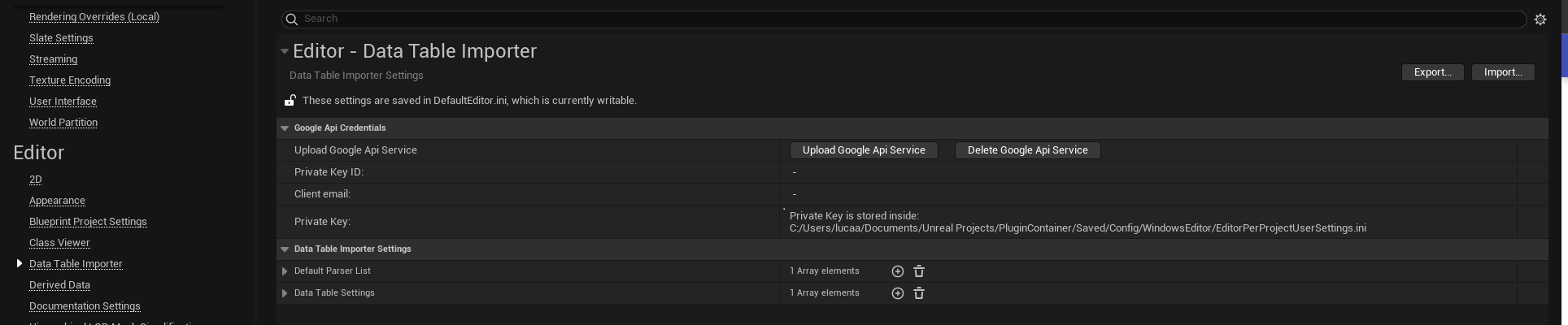The width and height of the screenshot is (1568, 325).
Task: Click the right-edge vertical scrollbar
Action: coord(1564,57)
